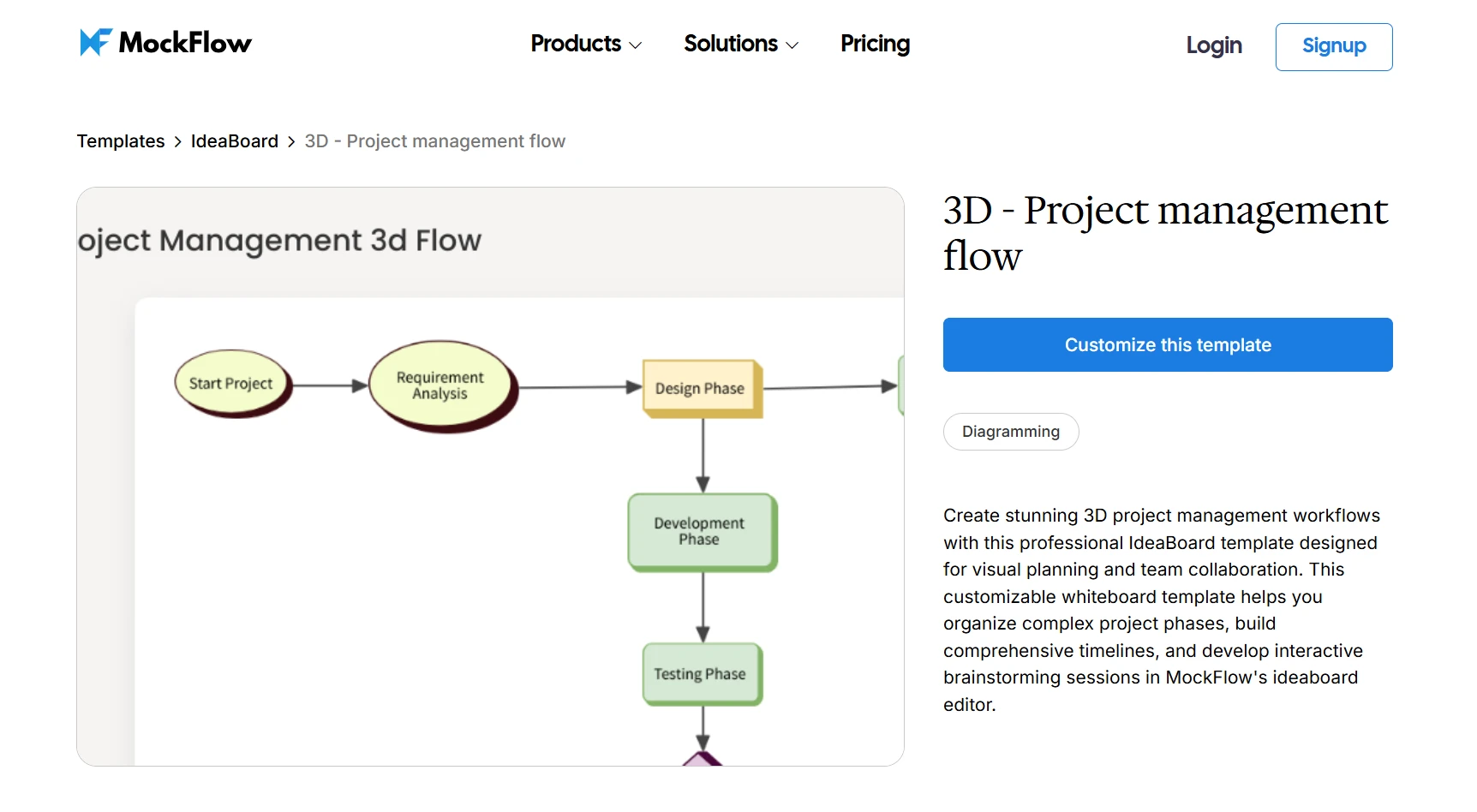Screen dimensions: 1477x812
Task: Click the breadcrumb separator arrow after Templates
Action: pos(177,141)
